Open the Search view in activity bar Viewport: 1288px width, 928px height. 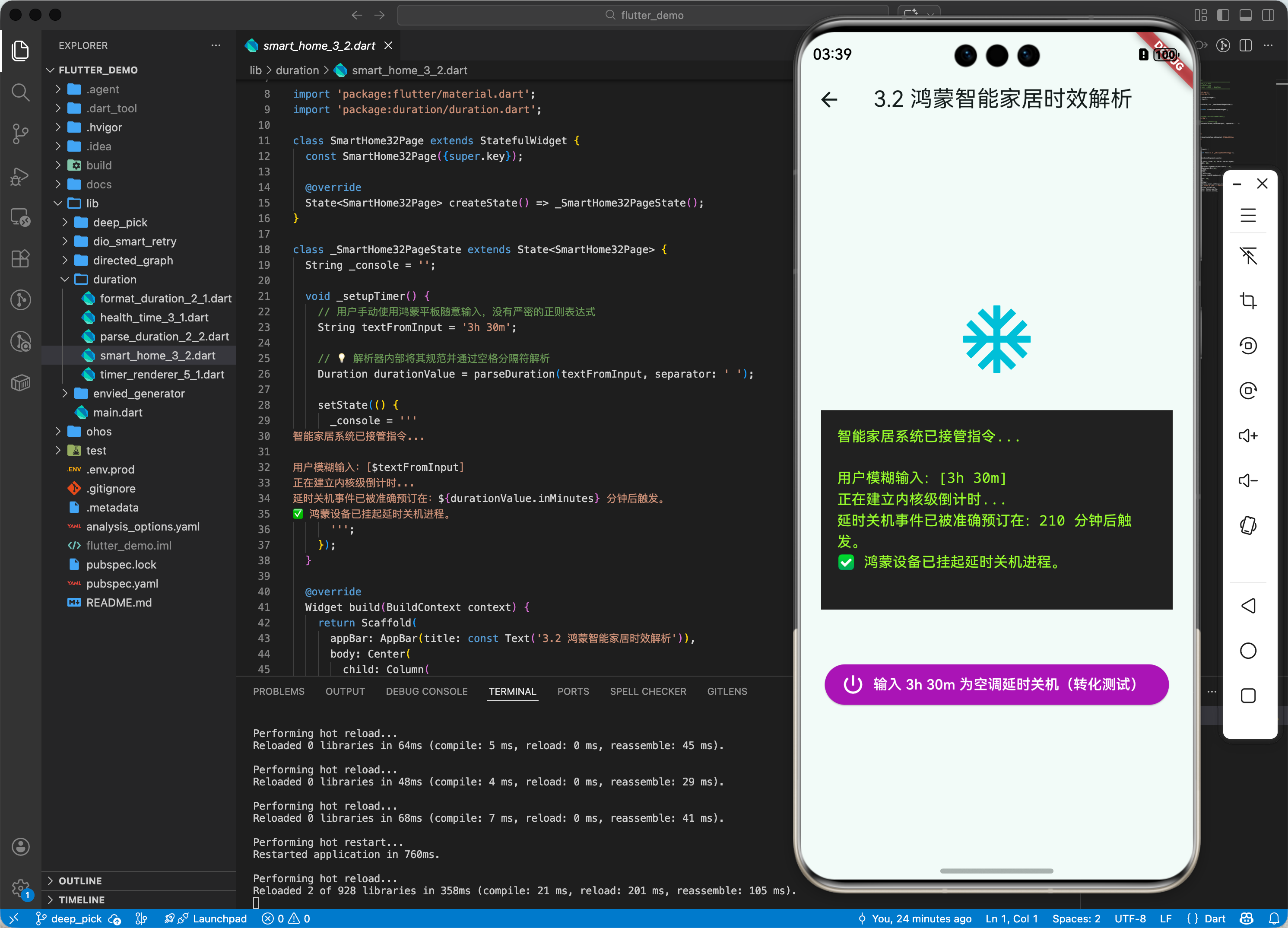20,92
